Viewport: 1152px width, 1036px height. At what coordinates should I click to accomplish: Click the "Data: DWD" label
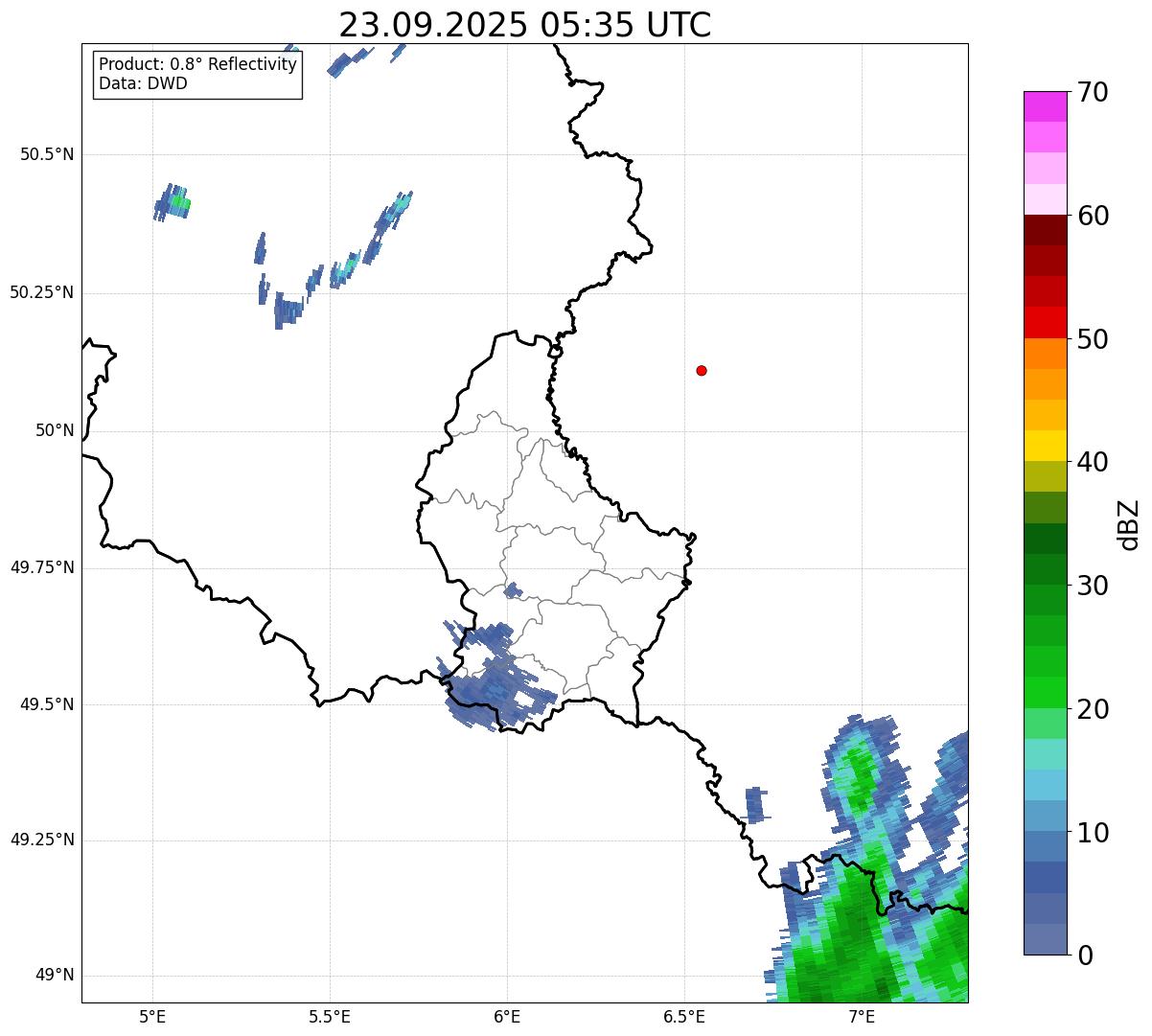143,83
